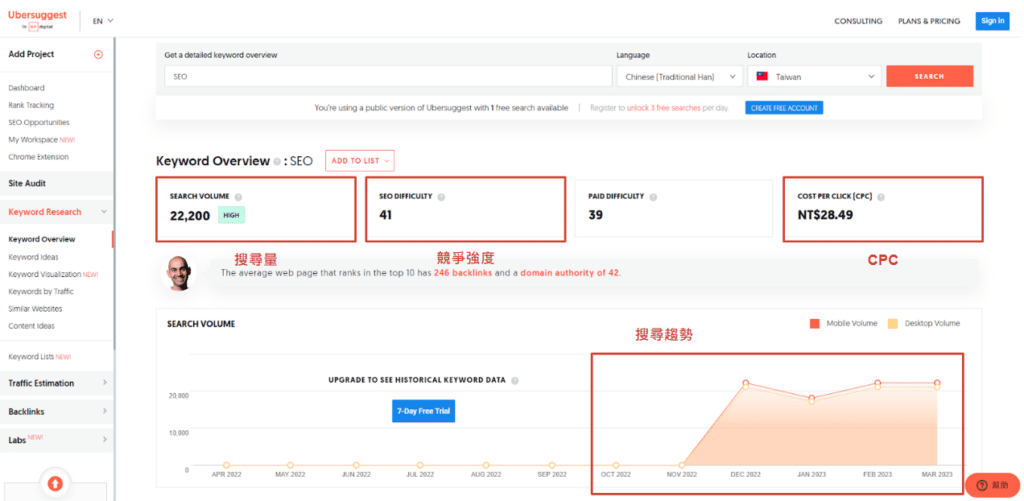Click the orange upgrade arrow icon
Image resolution: width=1024 pixels, height=501 pixels.
pos(56,484)
